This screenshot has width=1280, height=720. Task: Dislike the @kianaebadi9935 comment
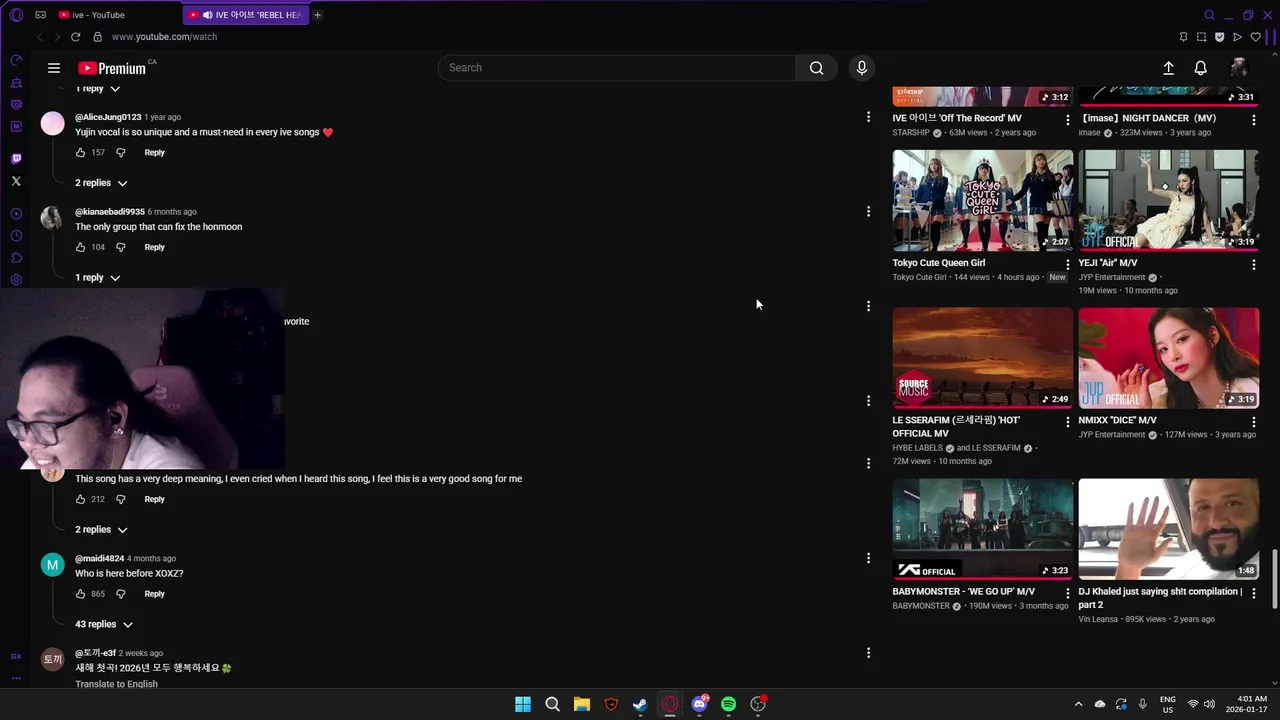pyautogui.click(x=121, y=247)
